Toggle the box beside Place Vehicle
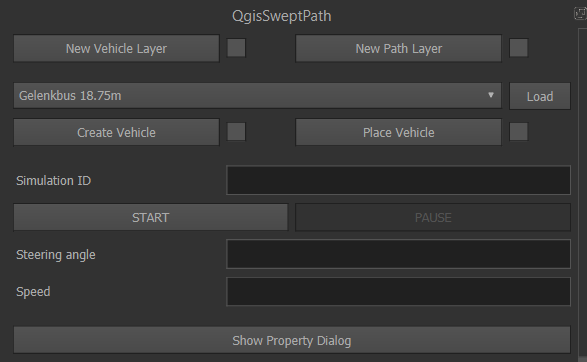This screenshot has width=587, height=362. [518, 132]
